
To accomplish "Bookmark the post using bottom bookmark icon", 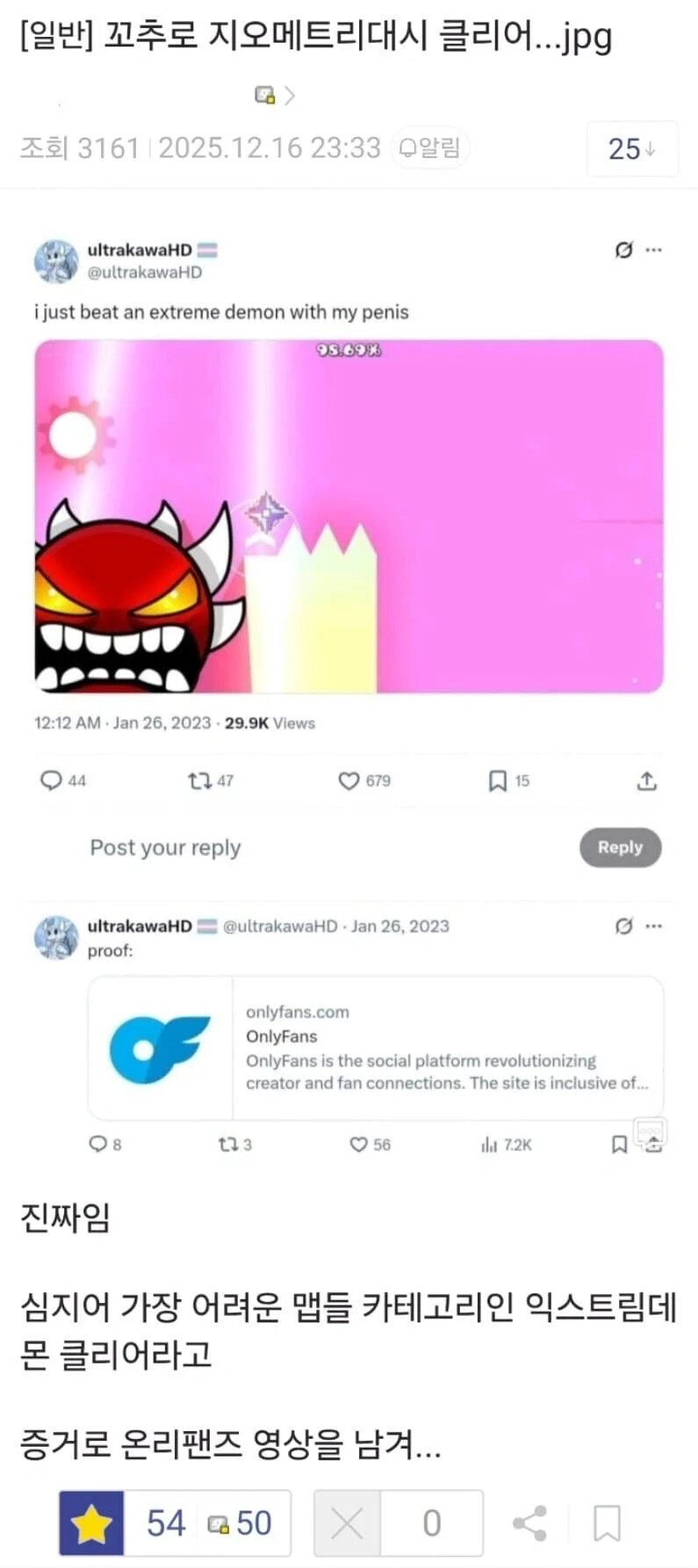I will pos(607,1523).
